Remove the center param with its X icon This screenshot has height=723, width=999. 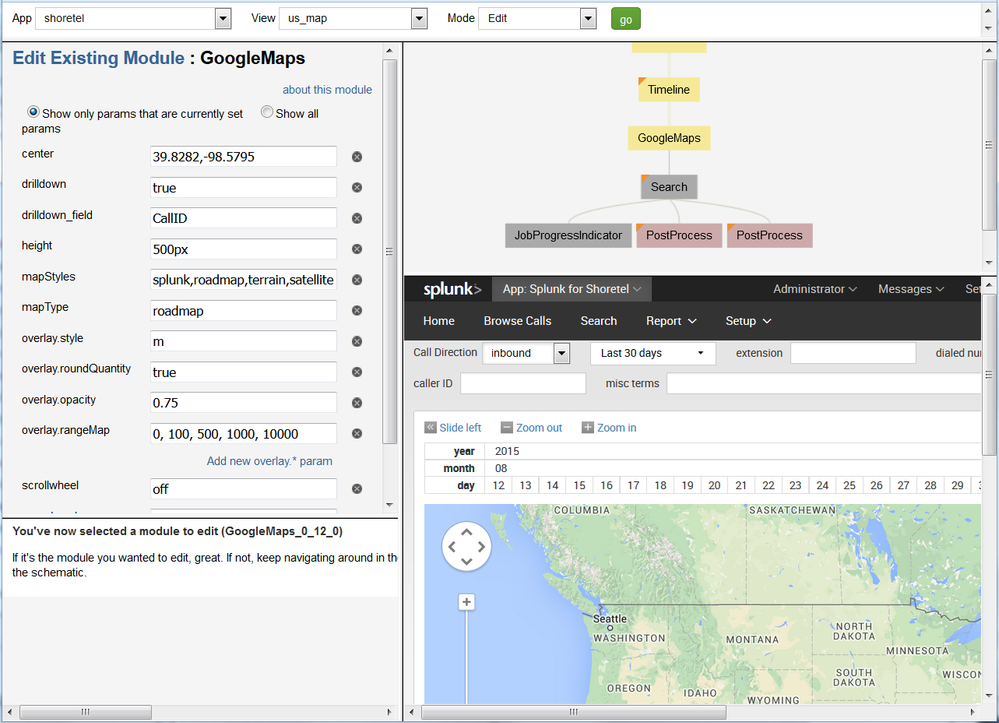coord(357,157)
